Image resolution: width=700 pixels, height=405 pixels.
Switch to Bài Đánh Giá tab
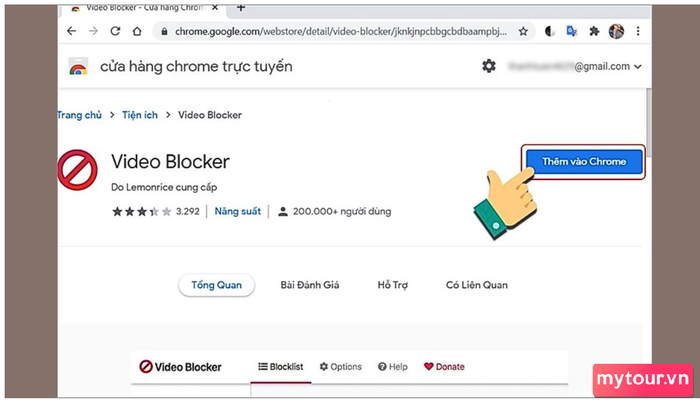pyautogui.click(x=310, y=285)
